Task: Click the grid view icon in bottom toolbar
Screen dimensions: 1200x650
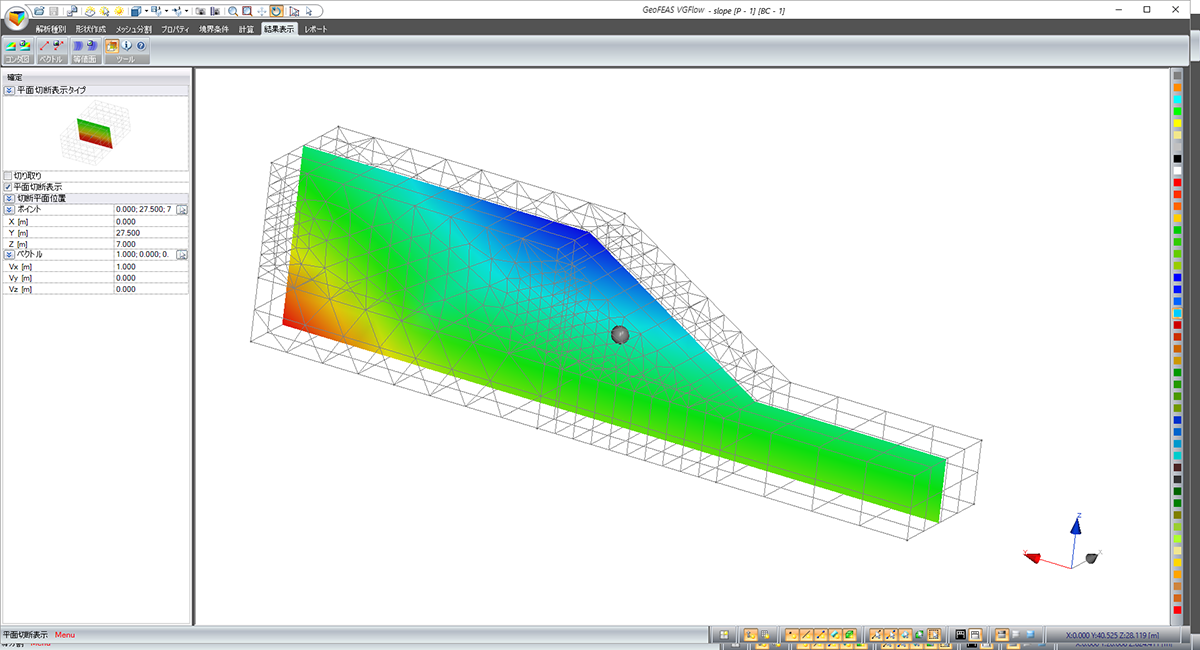Action: coord(724,634)
